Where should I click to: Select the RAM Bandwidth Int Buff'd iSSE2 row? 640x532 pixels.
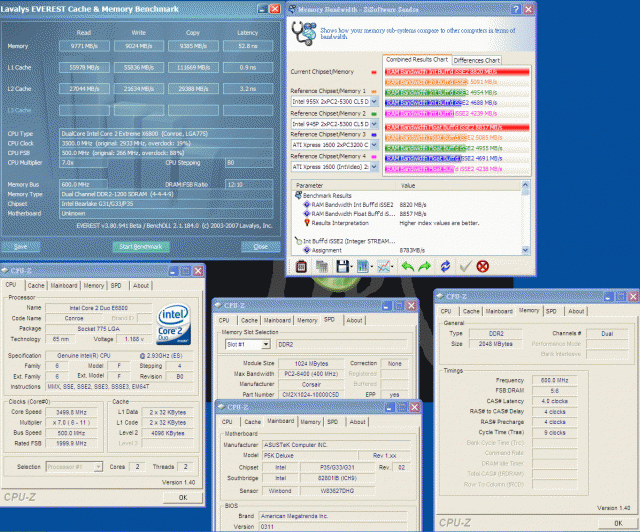point(353,205)
